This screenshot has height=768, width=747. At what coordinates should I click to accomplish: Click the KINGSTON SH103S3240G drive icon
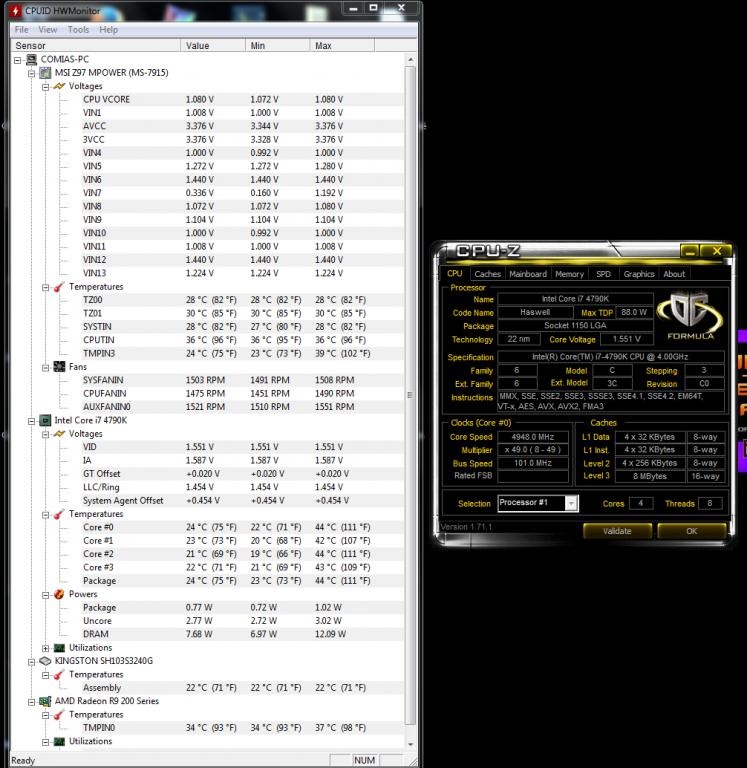pos(45,661)
